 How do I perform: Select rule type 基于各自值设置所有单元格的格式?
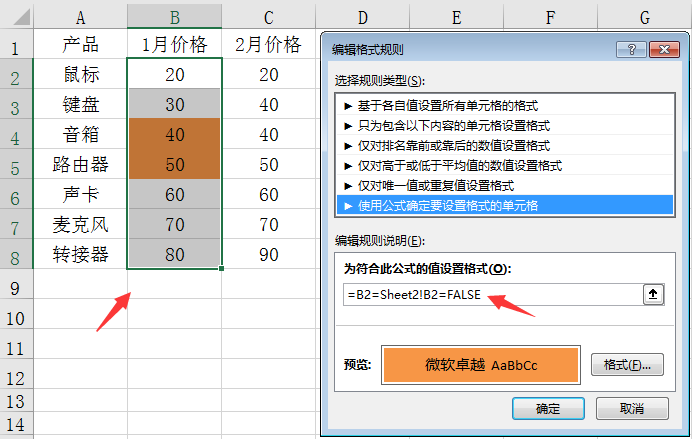pyautogui.click(x=505, y=105)
